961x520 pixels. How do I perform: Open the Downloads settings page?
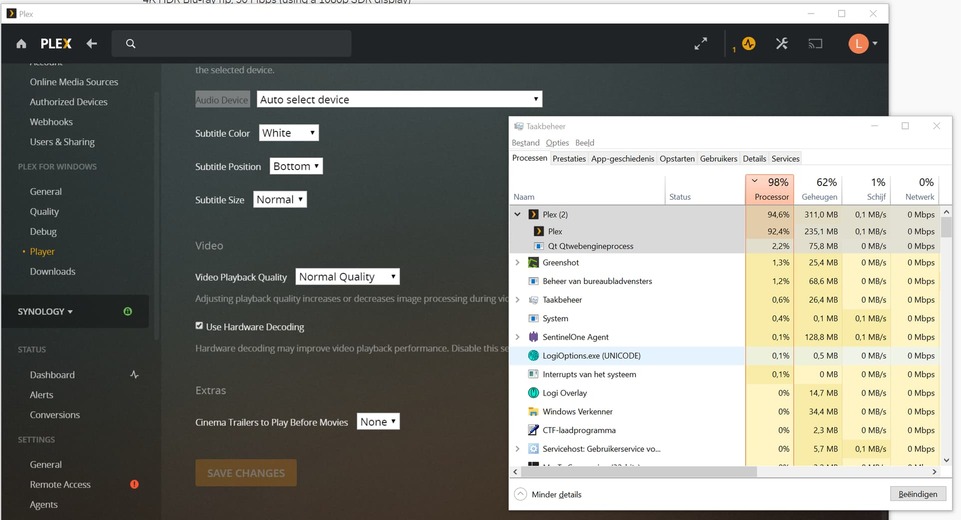coord(53,272)
